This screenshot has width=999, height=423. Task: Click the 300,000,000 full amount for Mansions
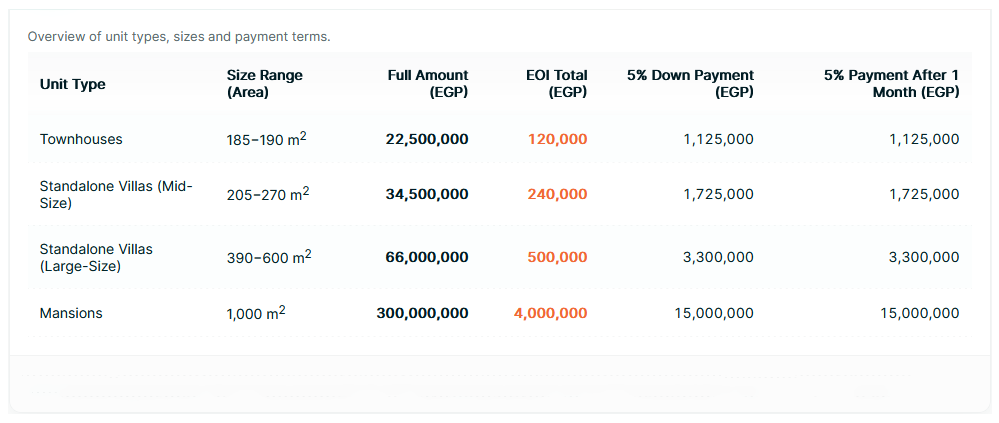[x=422, y=313]
